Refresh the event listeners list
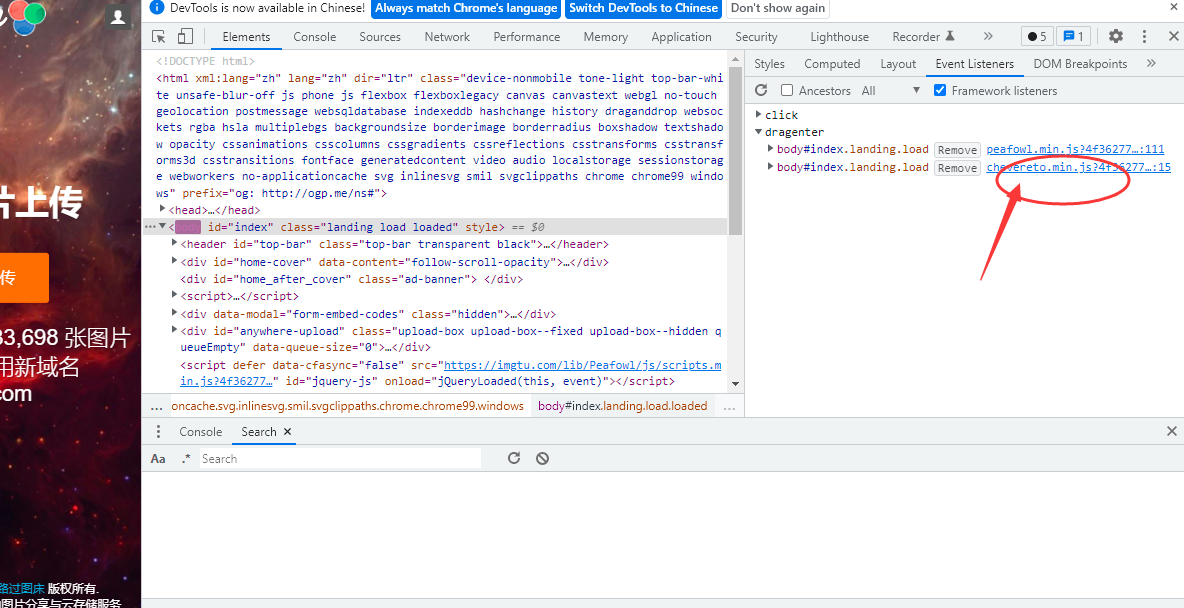The width and height of the screenshot is (1184, 608). tap(761, 90)
